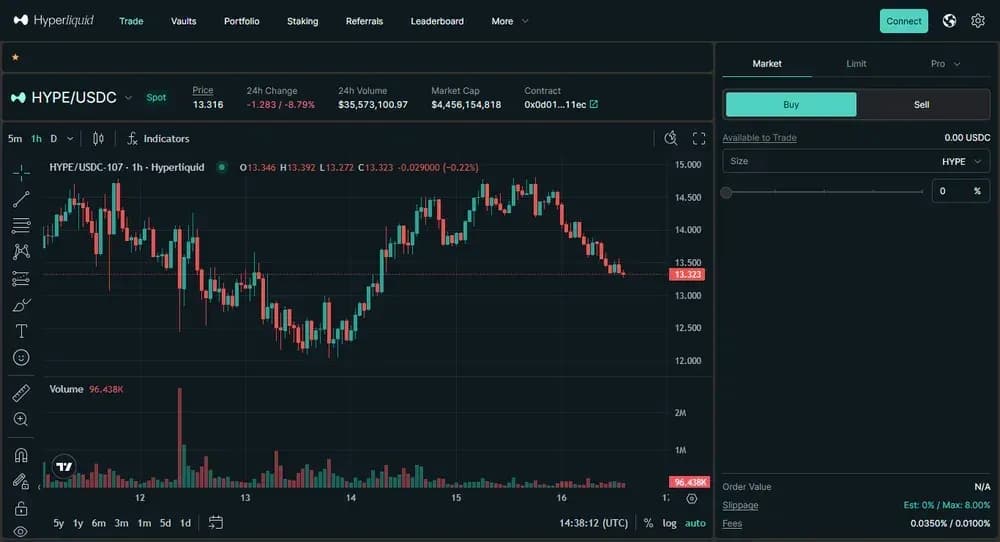Open the language globe icon
Image resolution: width=1000 pixels, height=542 pixels.
[x=950, y=21]
